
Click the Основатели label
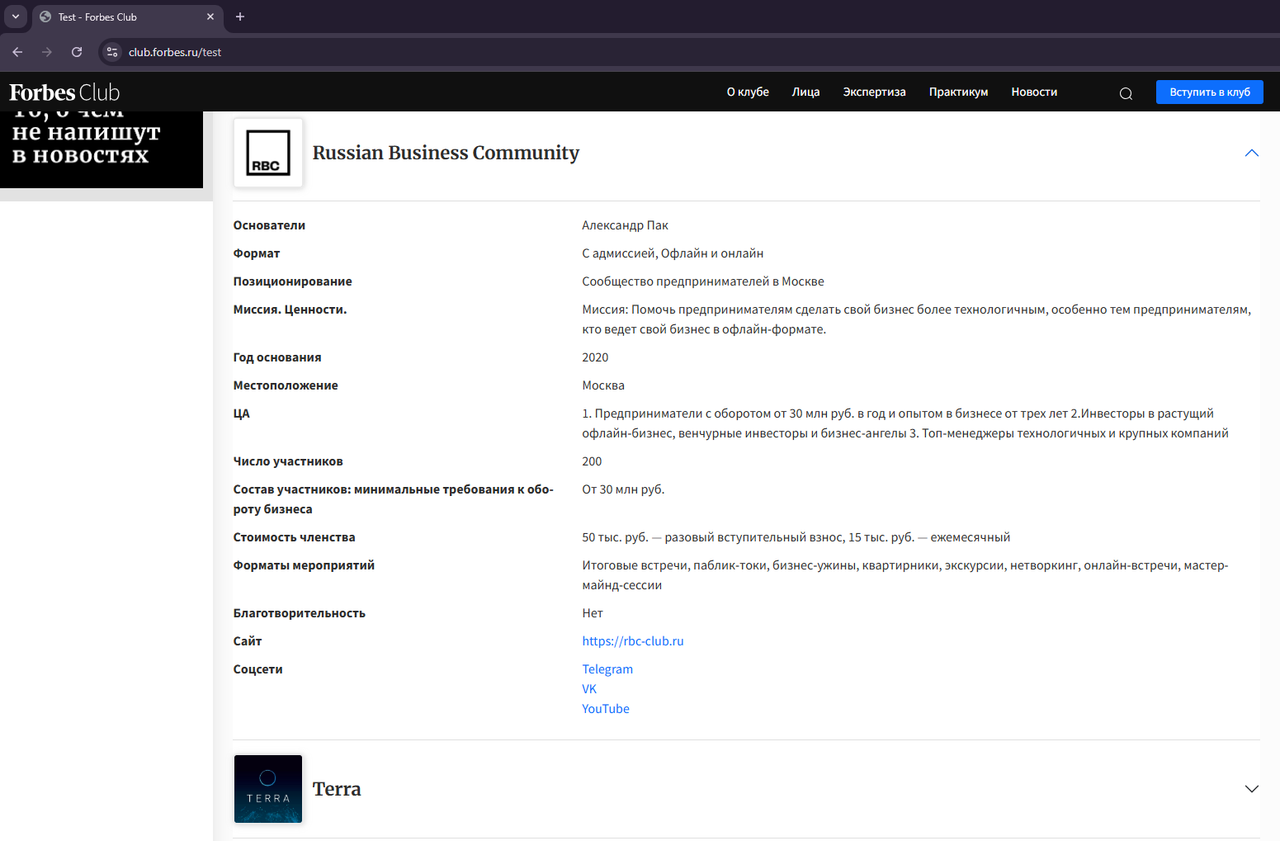(x=269, y=225)
